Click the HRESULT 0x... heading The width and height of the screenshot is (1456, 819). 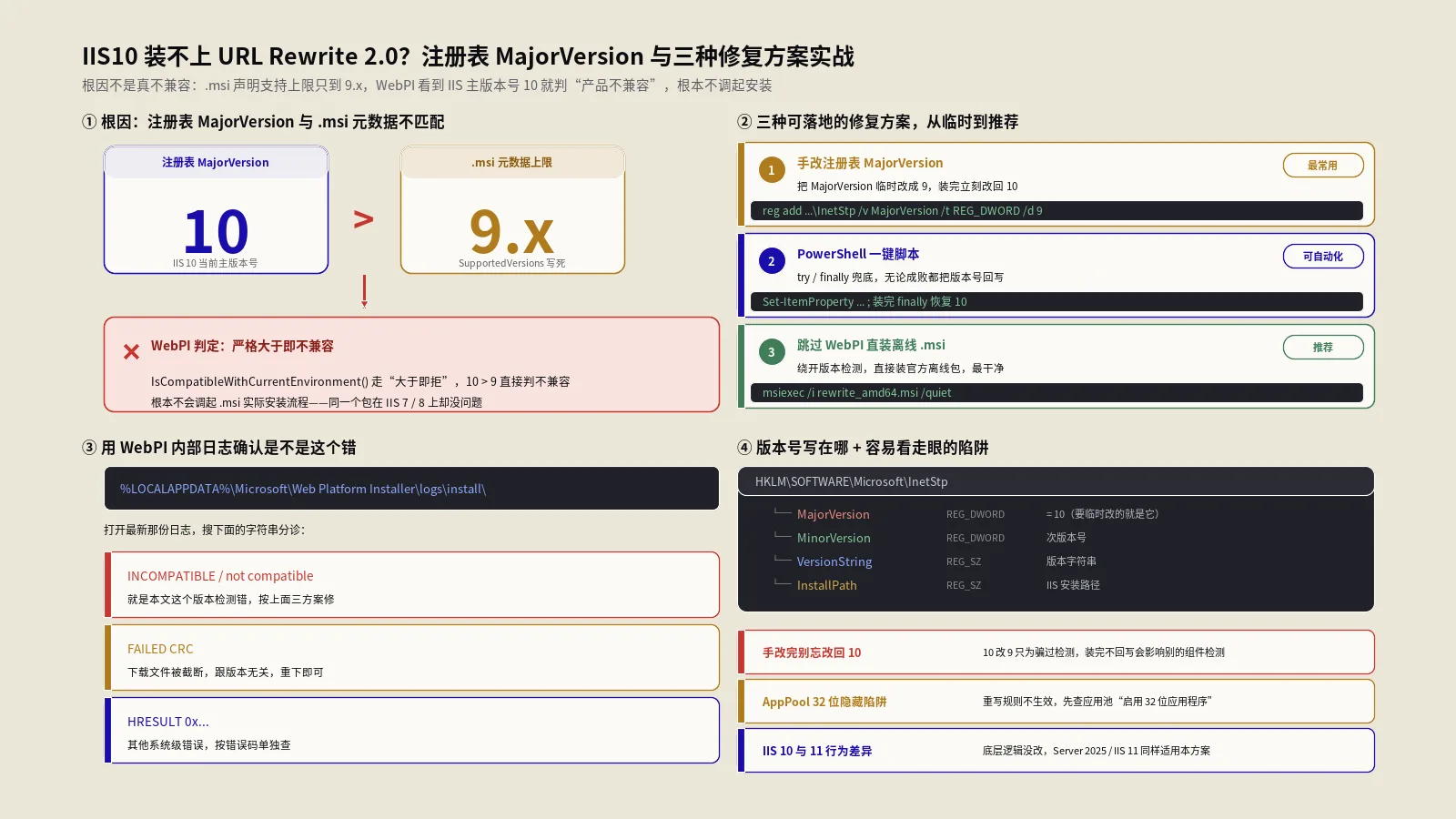click(x=168, y=722)
